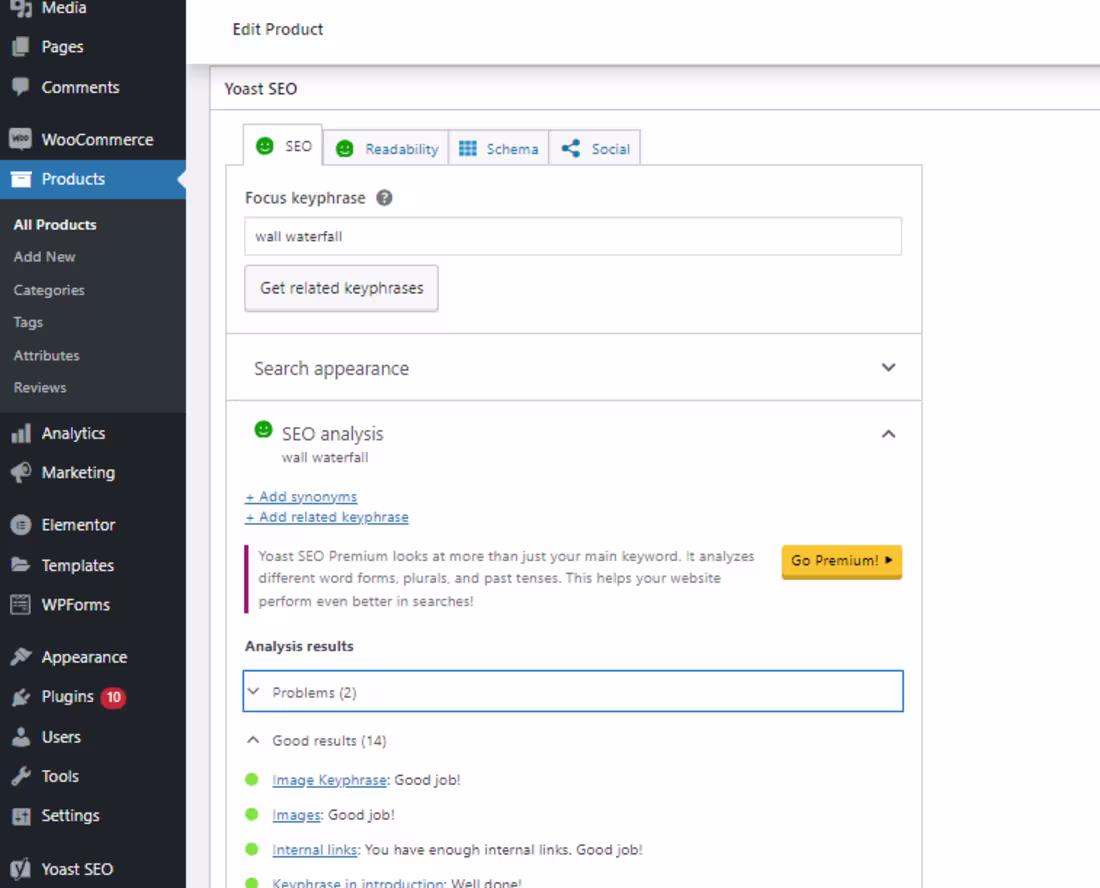Screen dimensions: 1100x888
Task: Click the Pages sidebar icon
Action: click(x=21, y=47)
